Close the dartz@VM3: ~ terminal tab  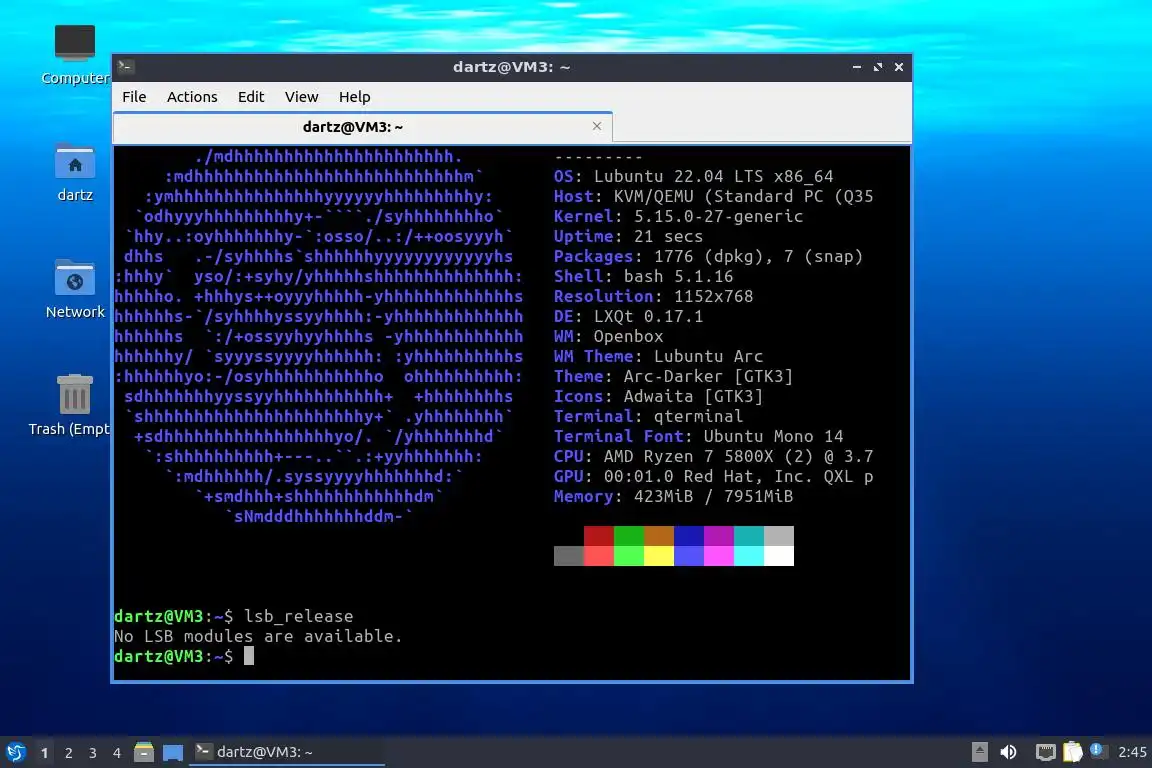[x=597, y=126]
